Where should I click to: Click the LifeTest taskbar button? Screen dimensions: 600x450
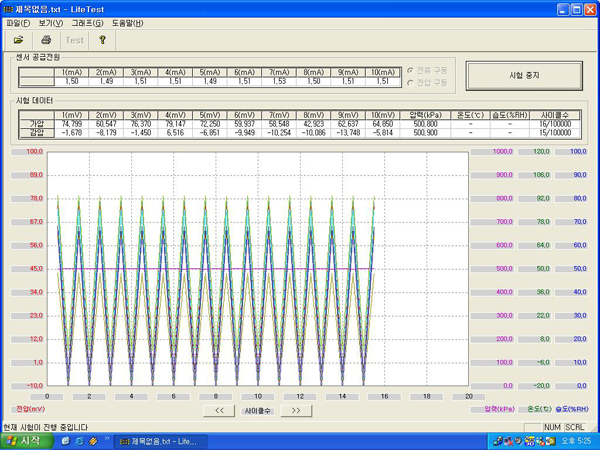(x=160, y=441)
